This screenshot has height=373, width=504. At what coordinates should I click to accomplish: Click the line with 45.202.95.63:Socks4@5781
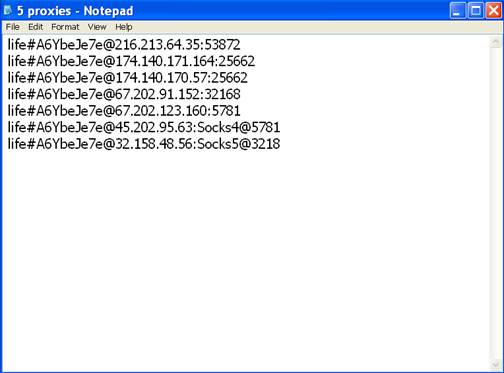[144, 127]
